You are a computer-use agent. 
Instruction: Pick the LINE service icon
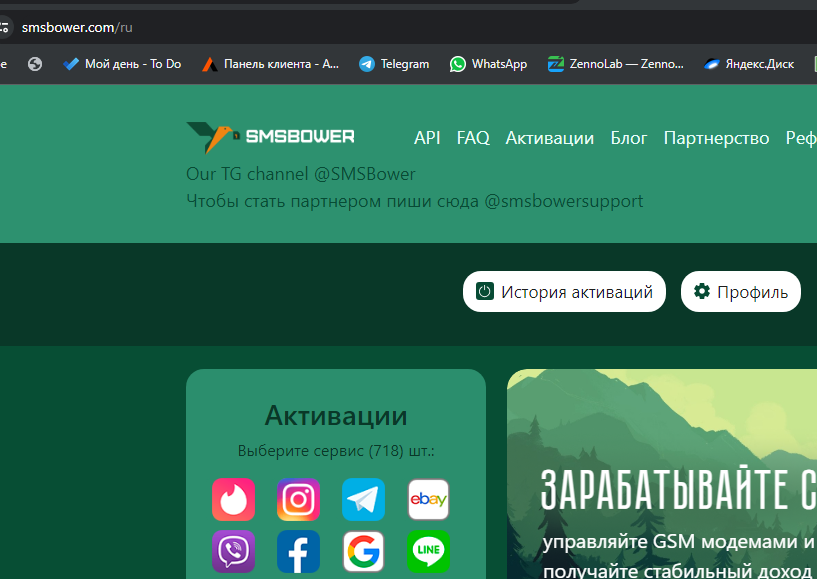(428, 551)
